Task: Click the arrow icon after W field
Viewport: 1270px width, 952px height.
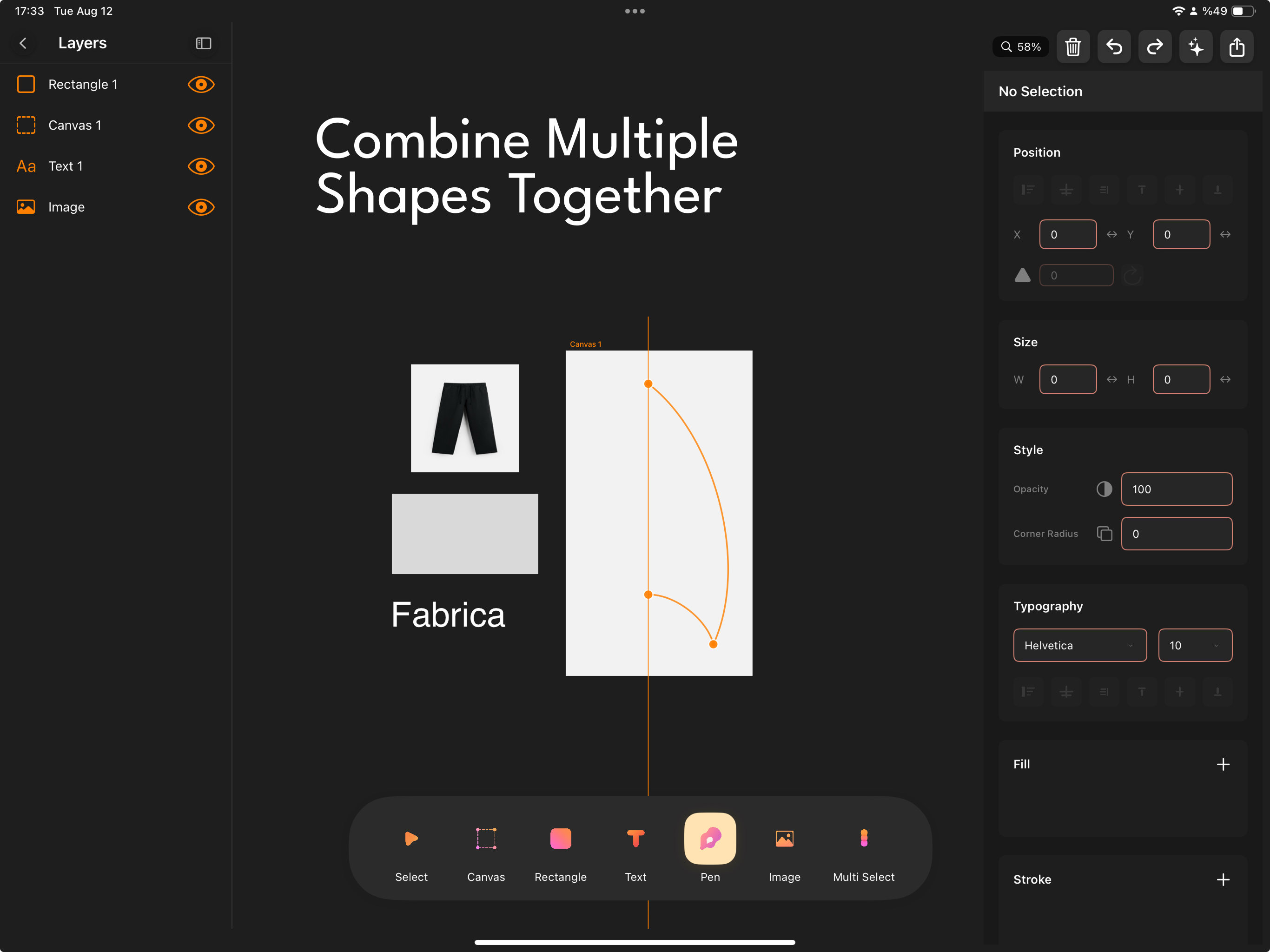Action: (x=1112, y=379)
